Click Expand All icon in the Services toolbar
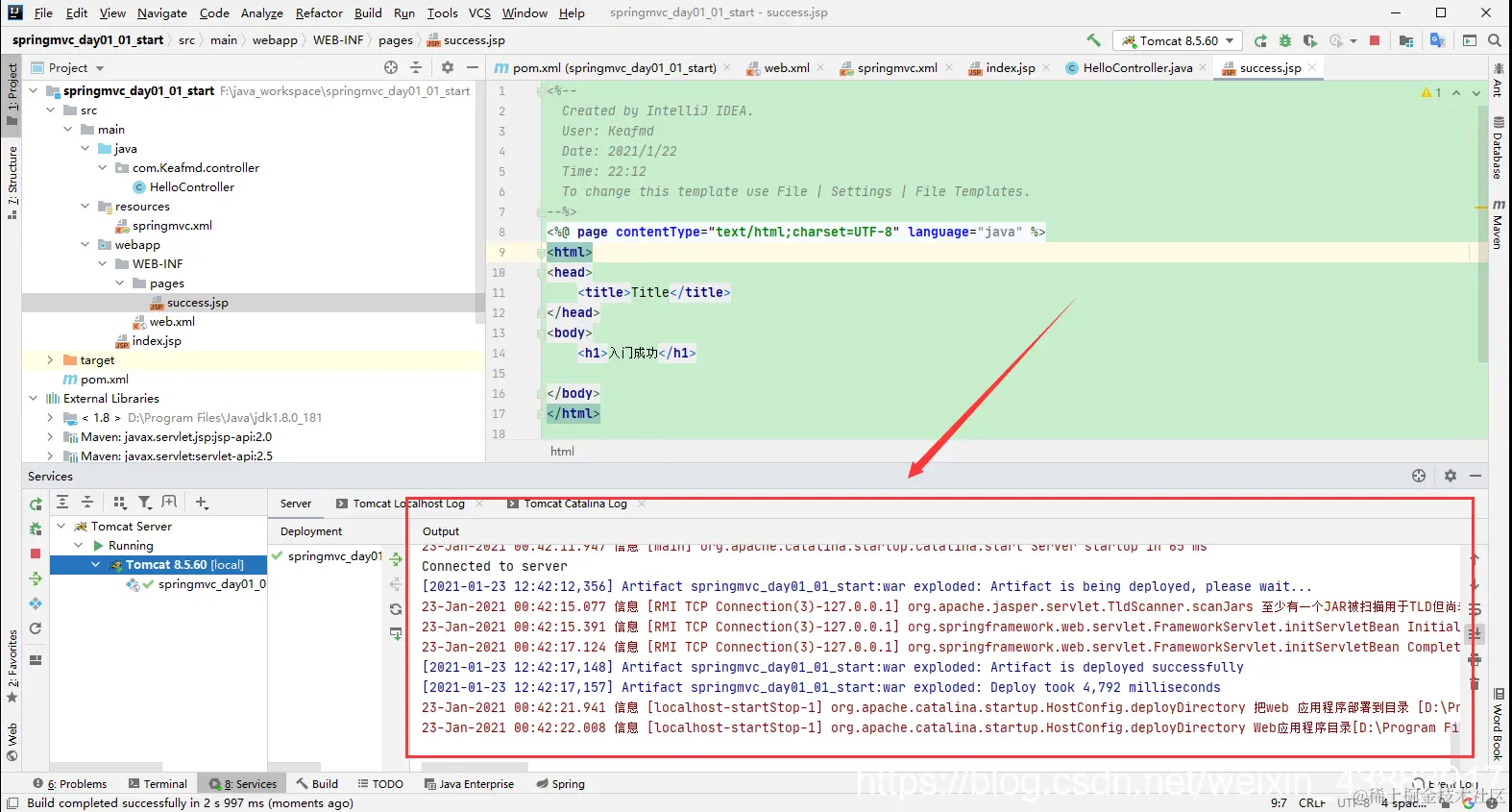 point(62,502)
